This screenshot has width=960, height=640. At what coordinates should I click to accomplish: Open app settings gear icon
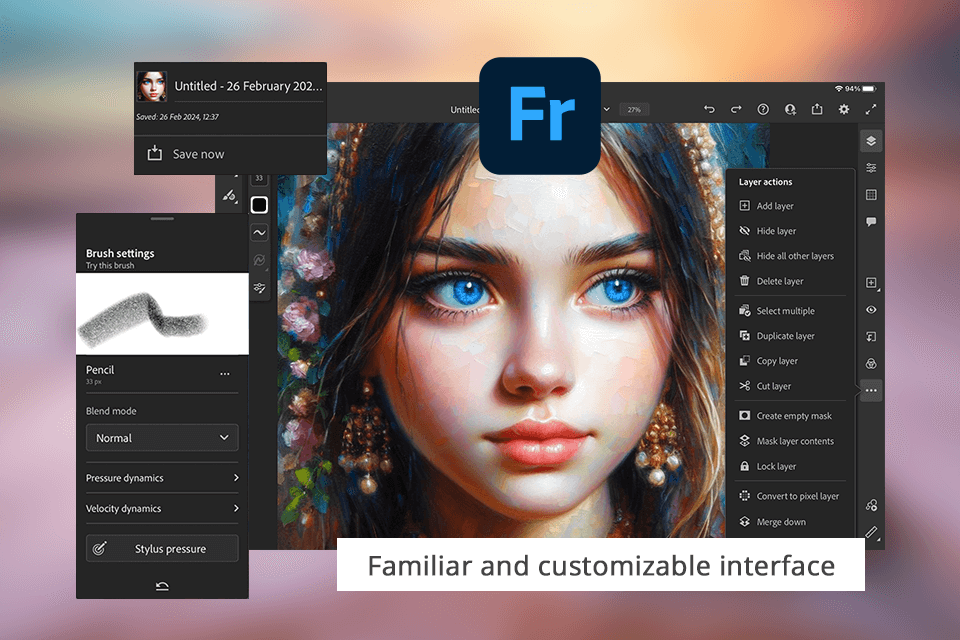(844, 109)
